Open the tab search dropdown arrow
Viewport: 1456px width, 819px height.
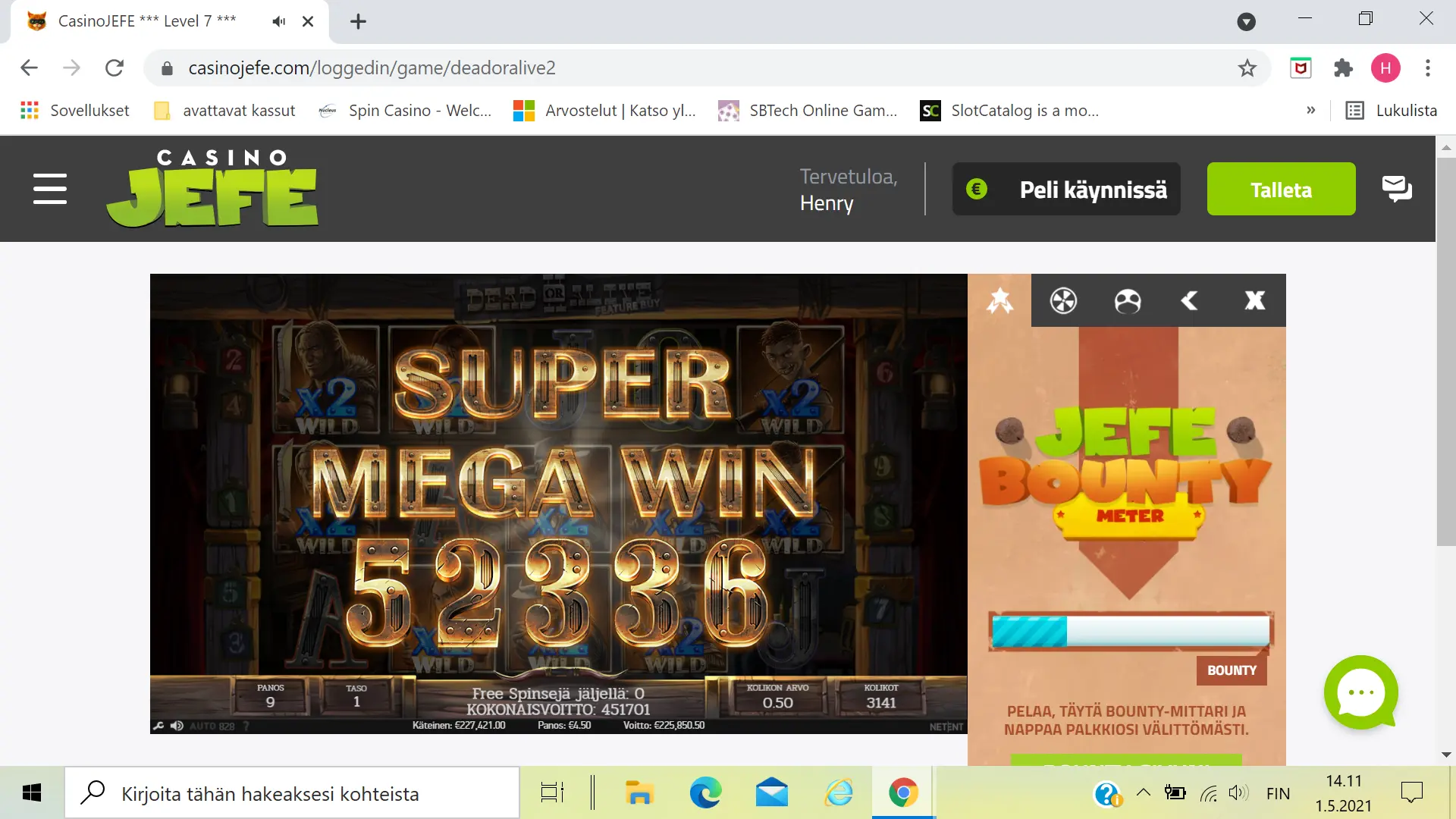(x=1246, y=21)
